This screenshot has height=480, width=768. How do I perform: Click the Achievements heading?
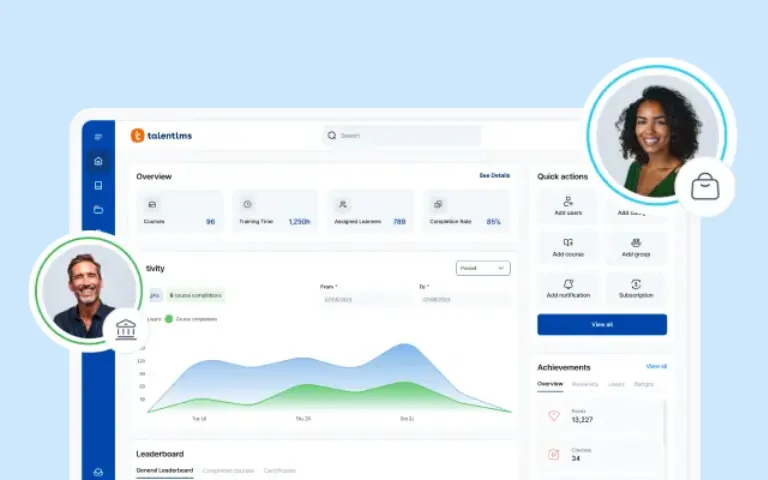coord(564,367)
